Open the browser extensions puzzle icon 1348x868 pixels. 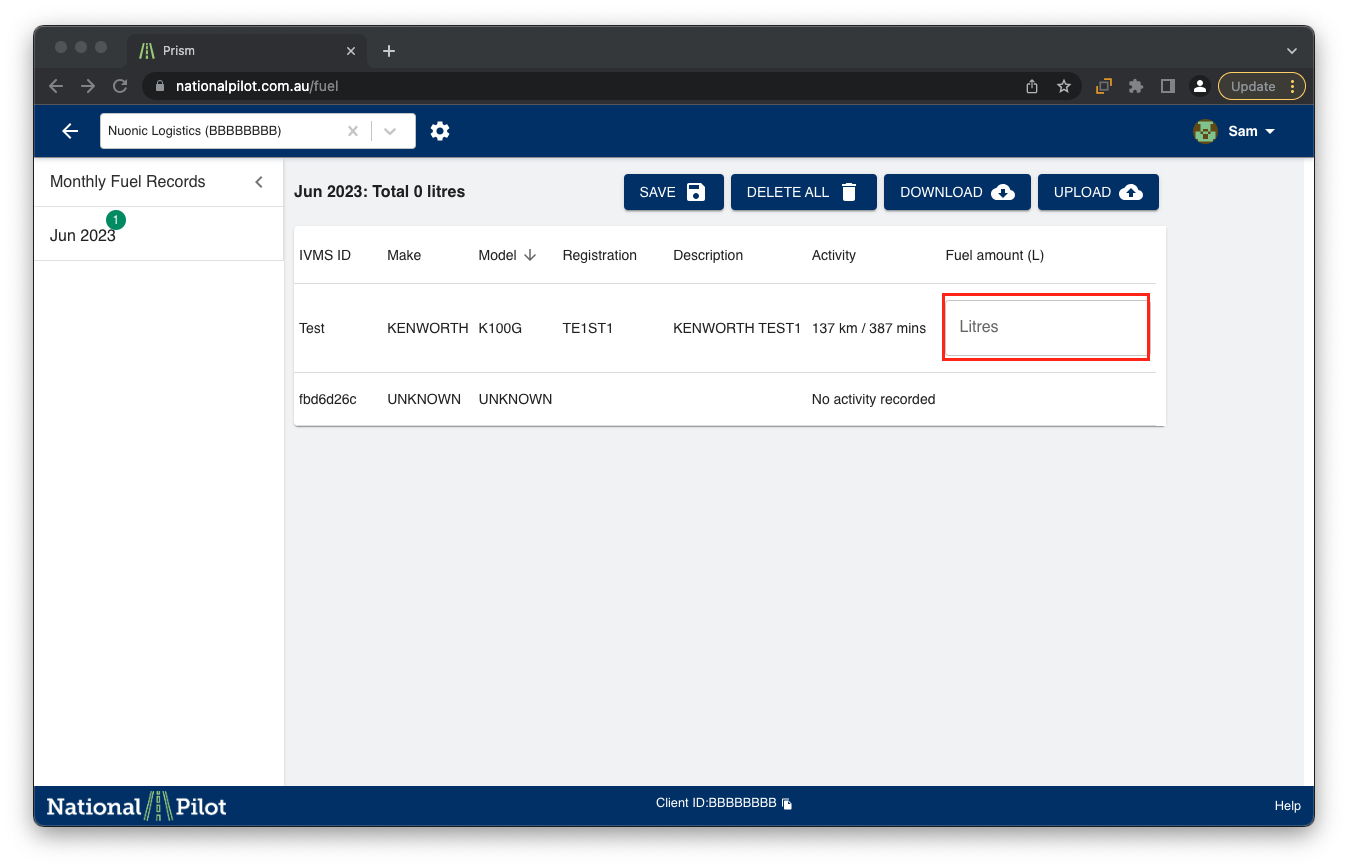click(1135, 86)
